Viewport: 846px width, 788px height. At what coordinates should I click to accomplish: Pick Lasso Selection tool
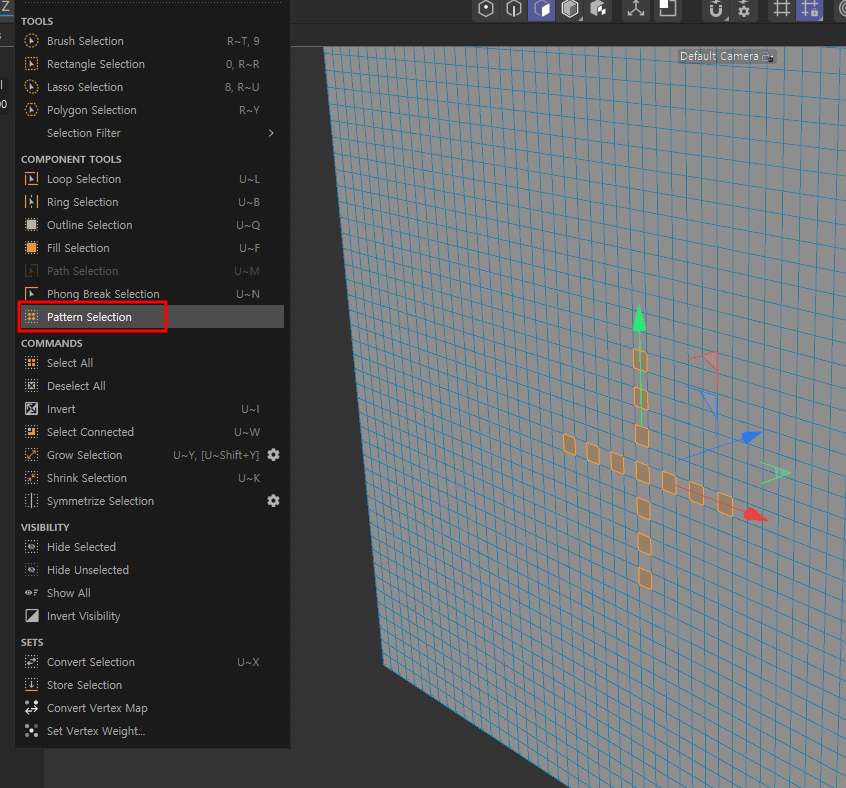[x=153, y=87]
